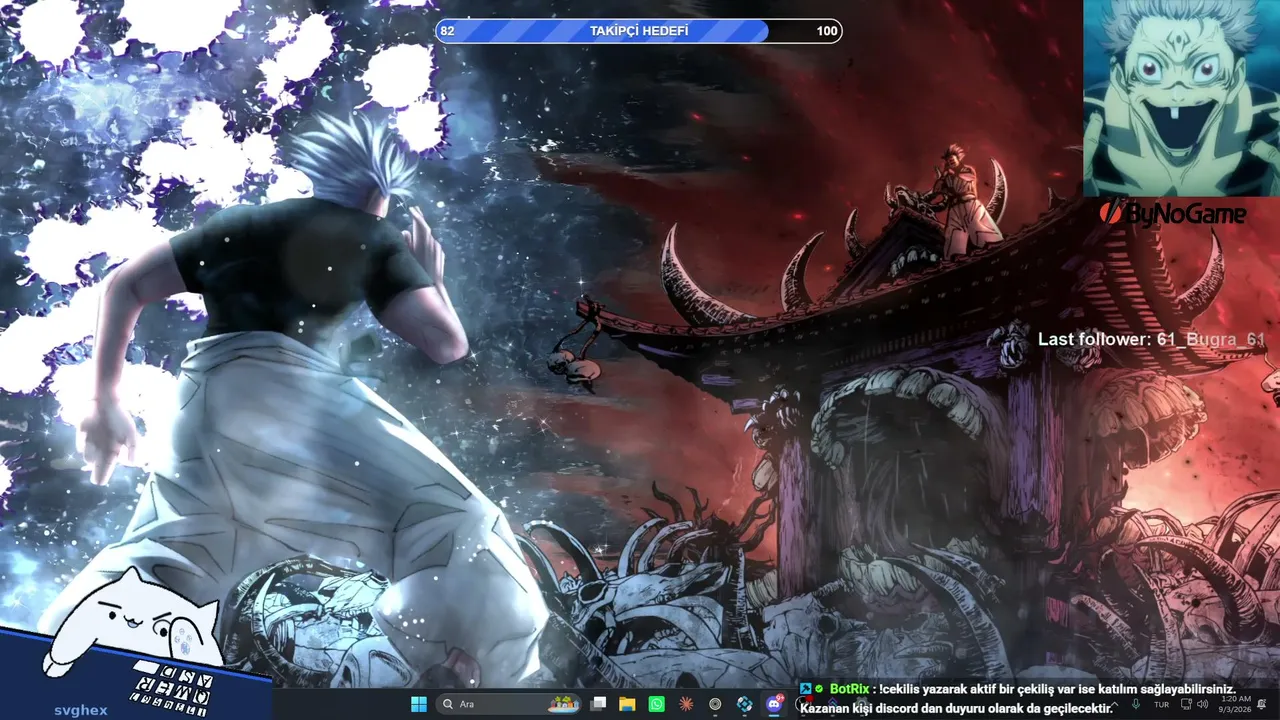Open WhatsApp from the taskbar
The width and height of the screenshot is (1280, 720).
pos(656,704)
